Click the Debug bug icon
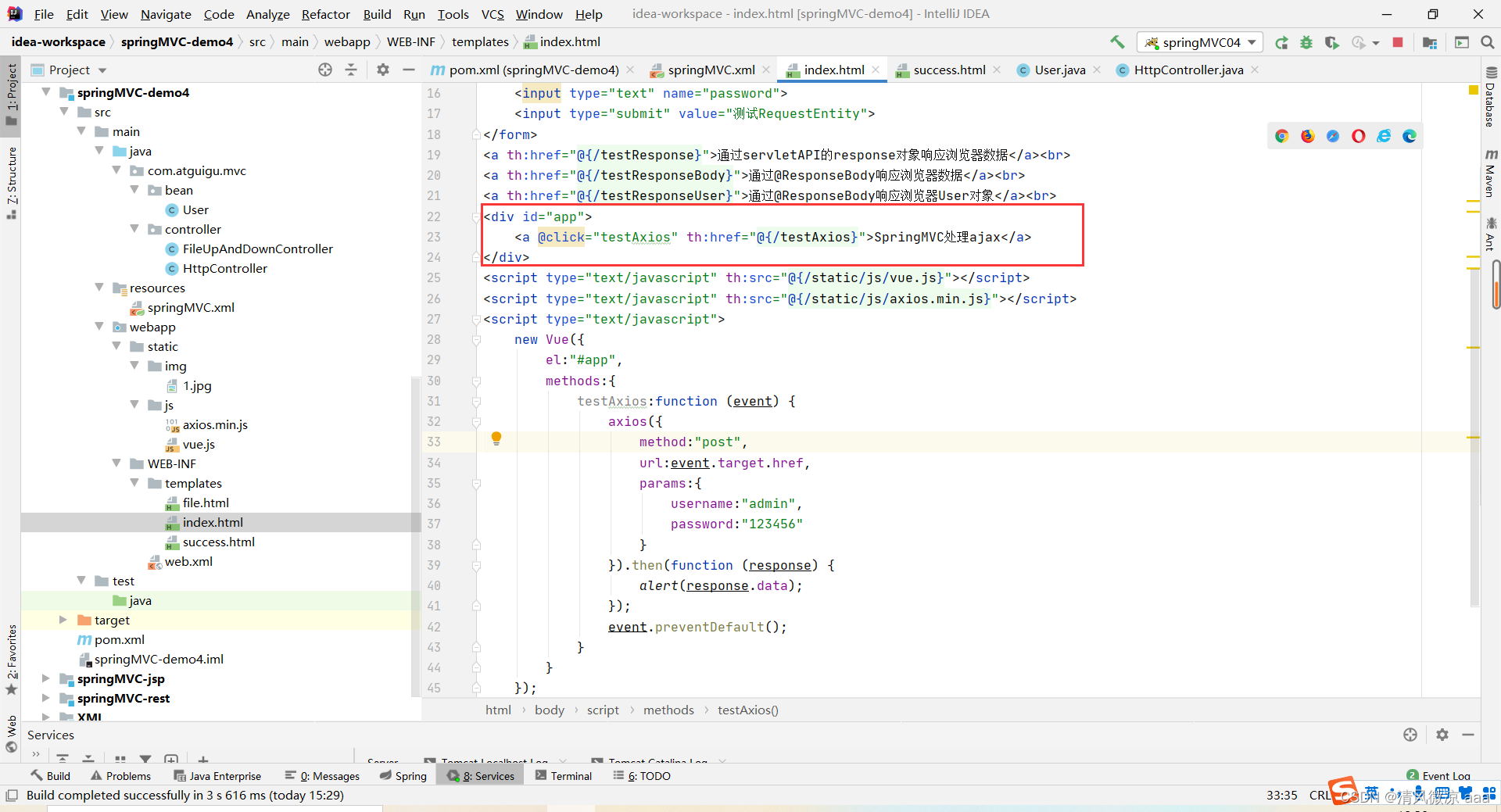 [x=1306, y=42]
